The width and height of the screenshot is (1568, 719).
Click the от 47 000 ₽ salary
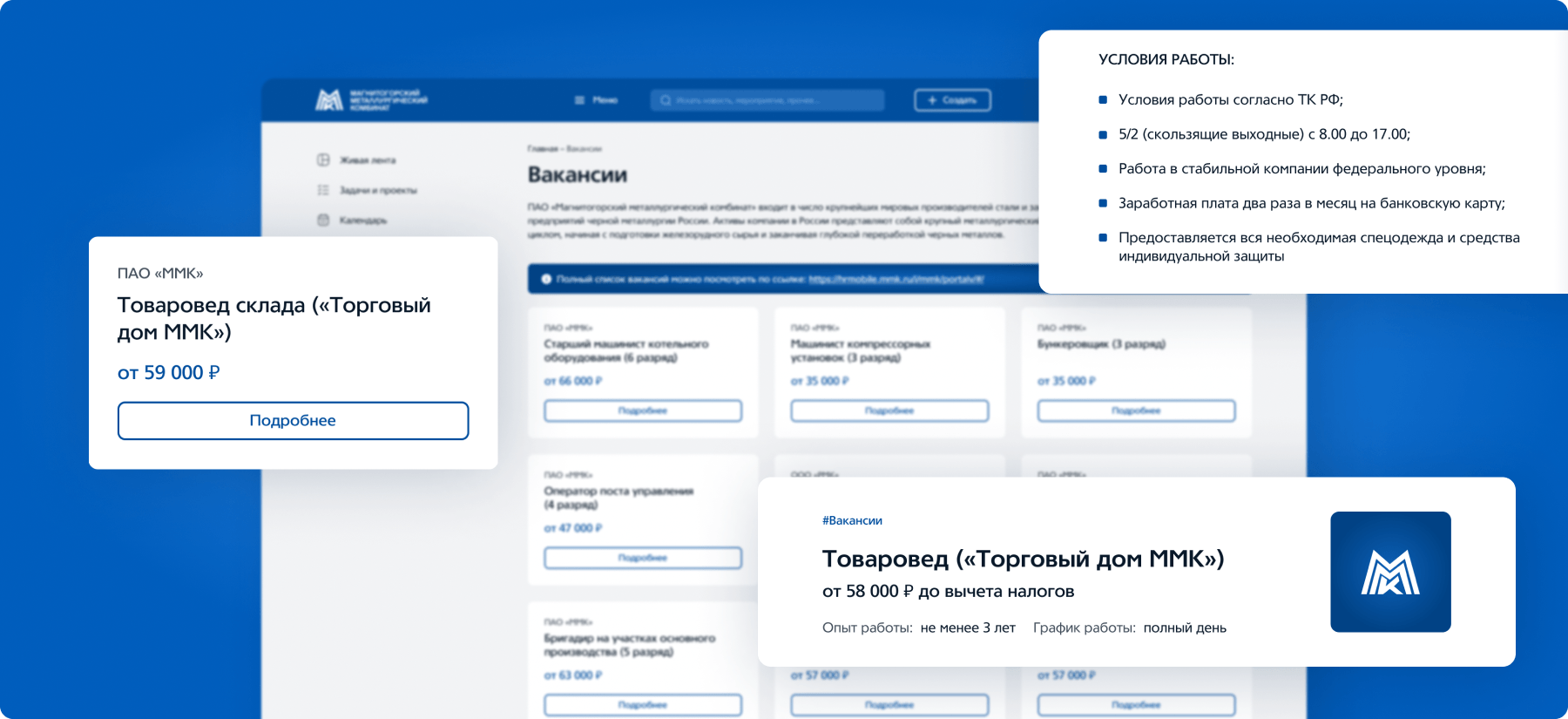coord(573,529)
